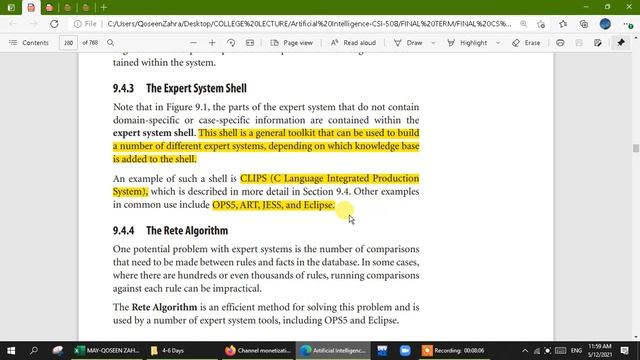Viewport: 640px width, 360px height.
Task: Switch to the second browser tab
Action: 50,7
